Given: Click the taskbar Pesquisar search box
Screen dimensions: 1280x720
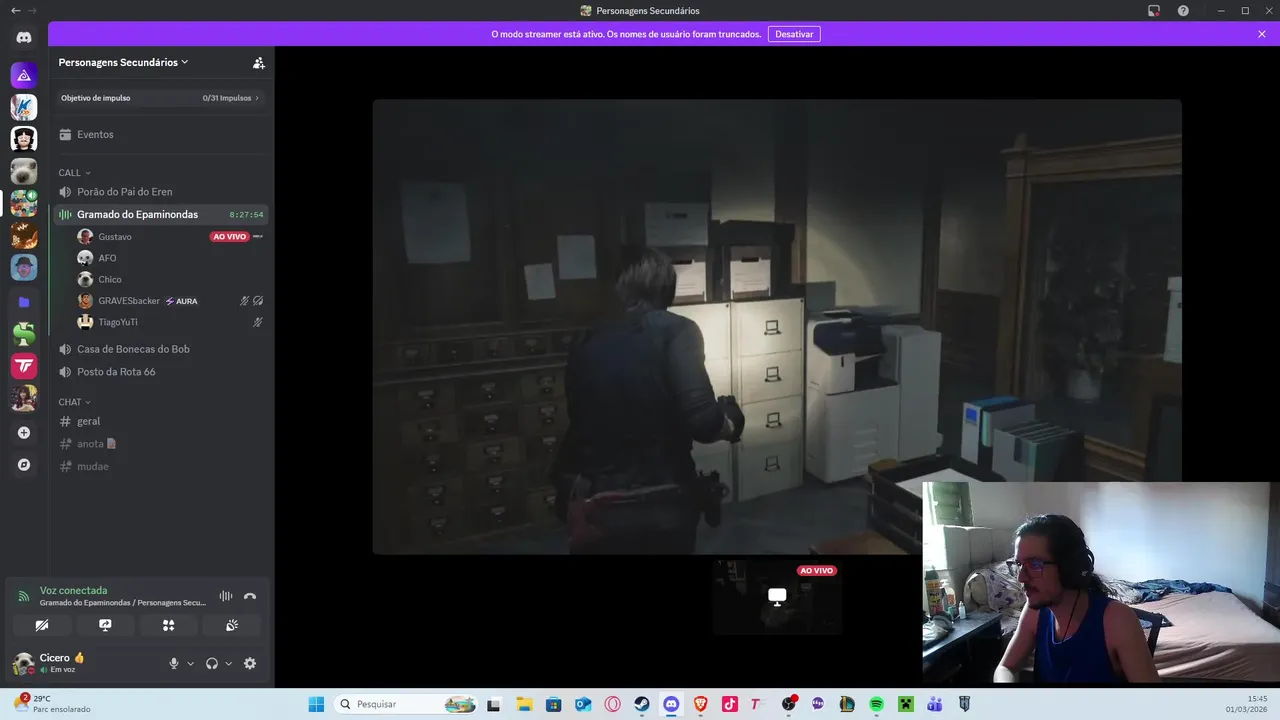Looking at the screenshot, I should pos(405,704).
